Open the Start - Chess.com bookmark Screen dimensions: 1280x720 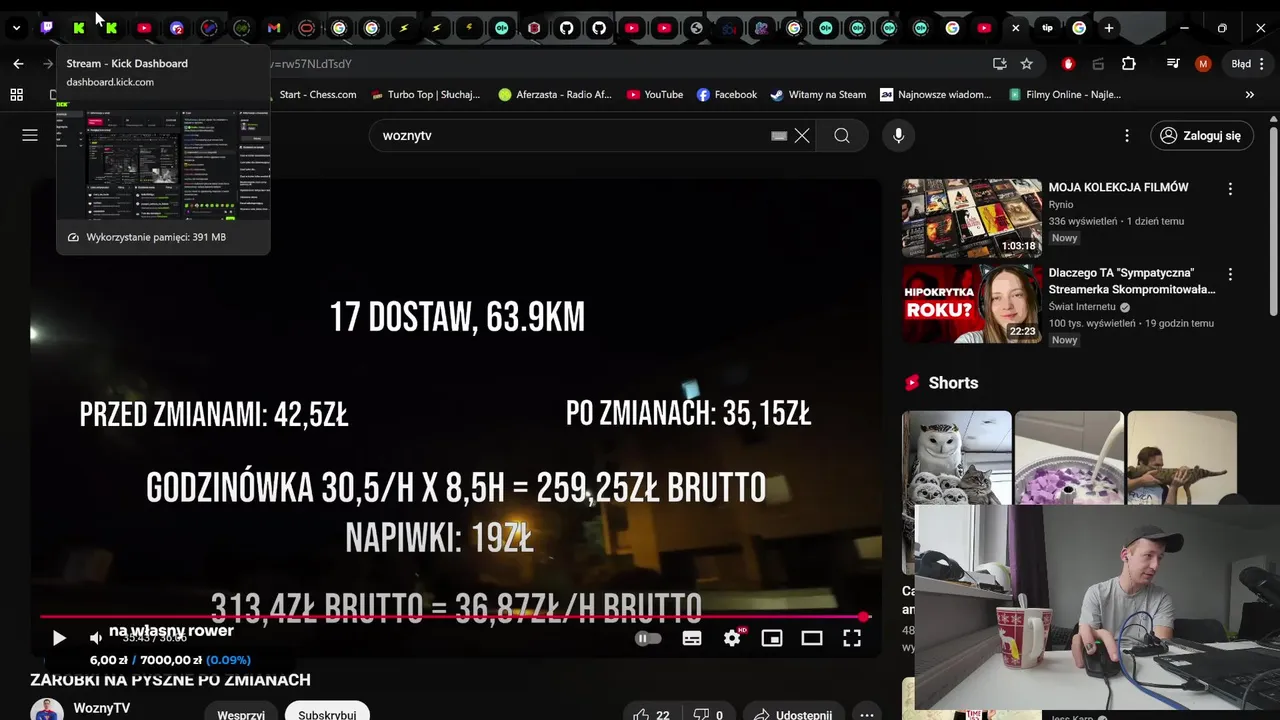pyautogui.click(x=318, y=95)
